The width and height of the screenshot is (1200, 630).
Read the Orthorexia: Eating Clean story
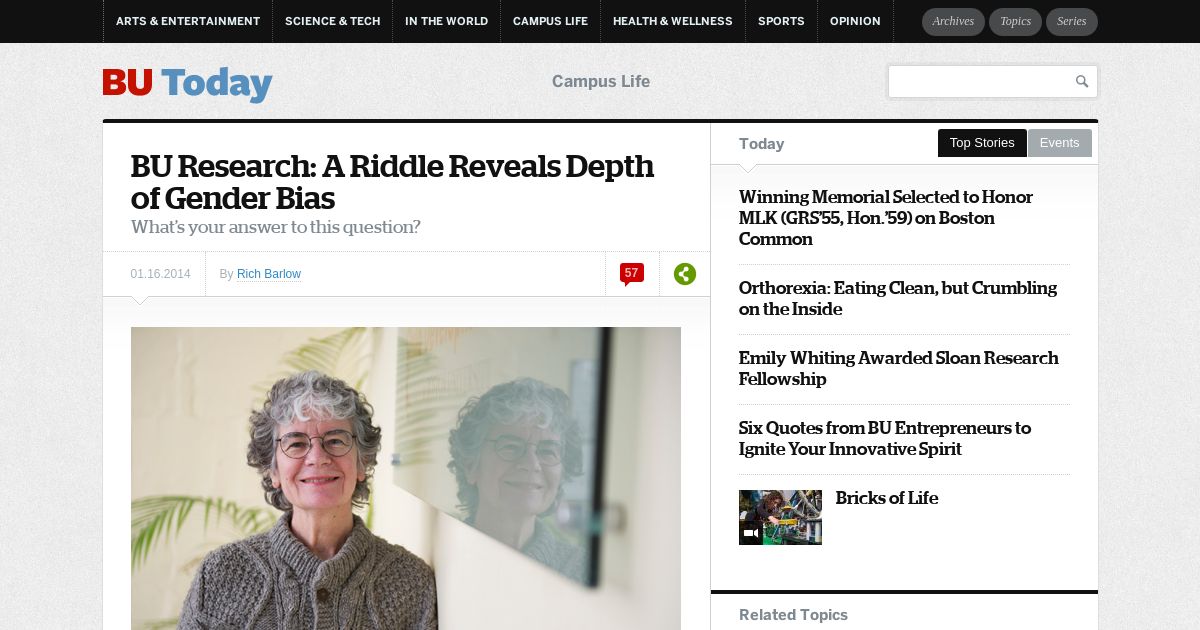point(898,299)
